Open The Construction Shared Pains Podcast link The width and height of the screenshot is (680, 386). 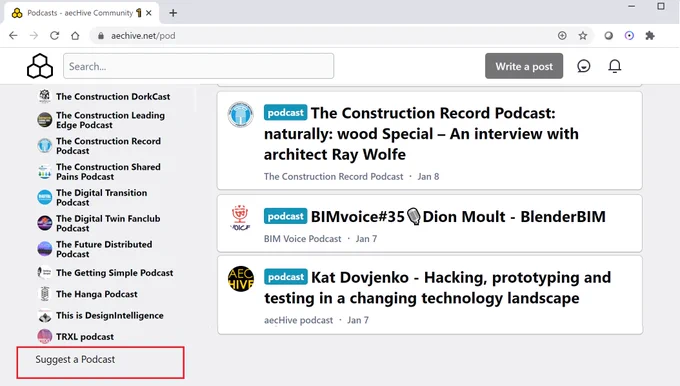(108, 172)
